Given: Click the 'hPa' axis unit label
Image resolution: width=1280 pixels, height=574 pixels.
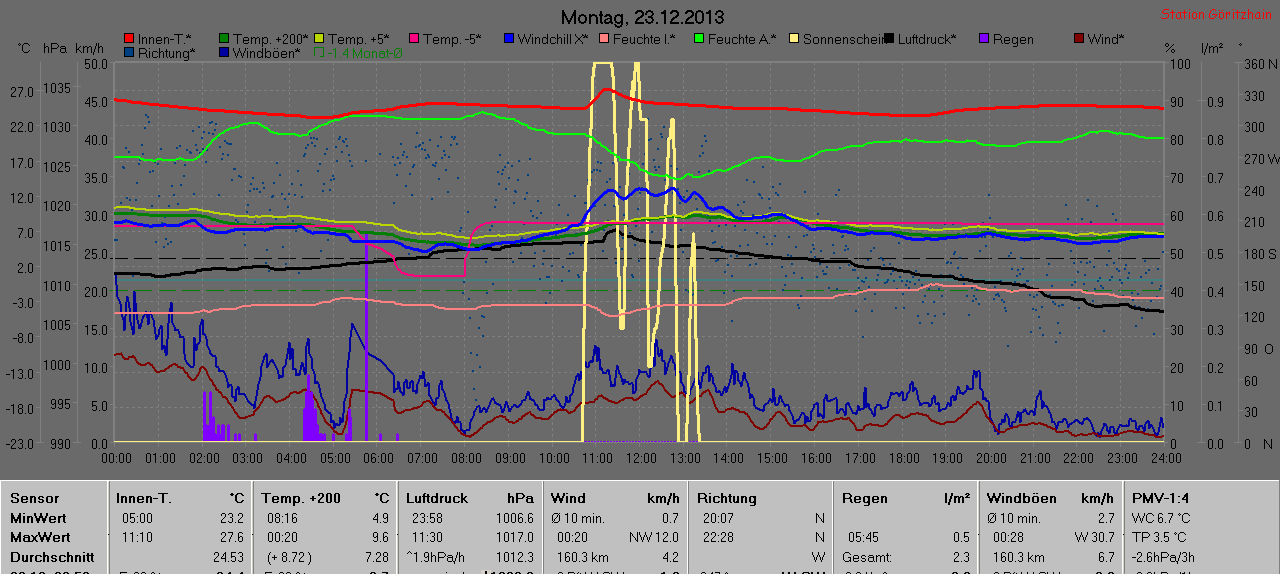Looking at the screenshot, I should 54,49.
